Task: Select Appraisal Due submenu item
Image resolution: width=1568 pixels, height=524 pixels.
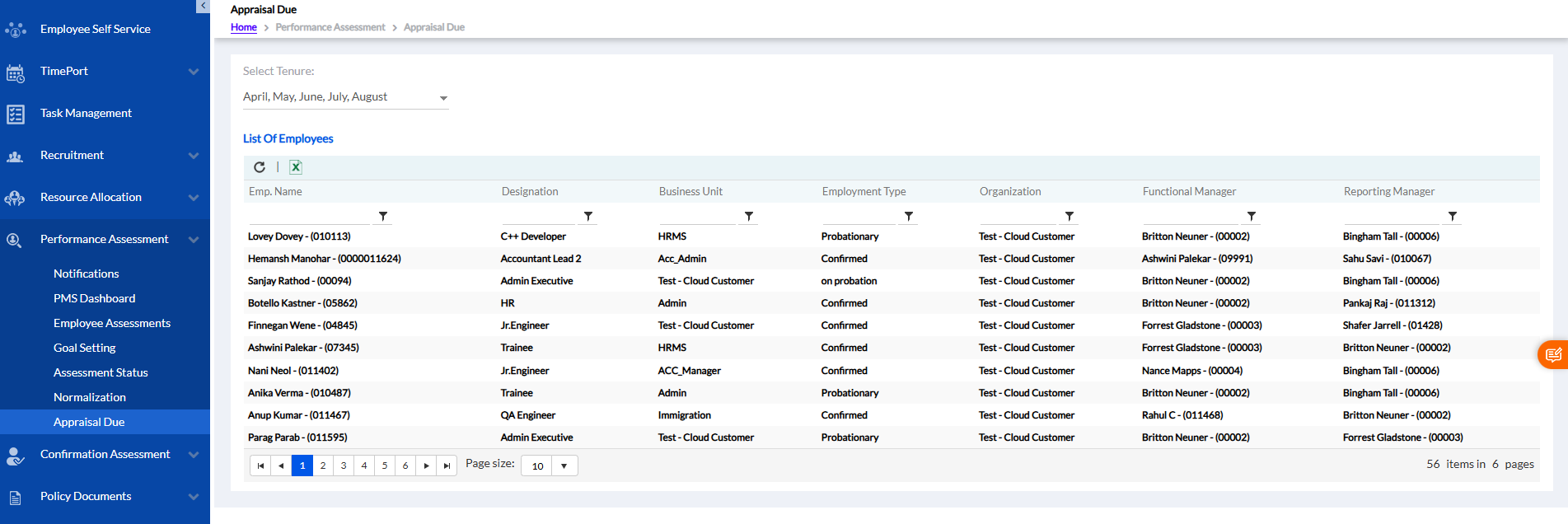Action: [x=105, y=422]
